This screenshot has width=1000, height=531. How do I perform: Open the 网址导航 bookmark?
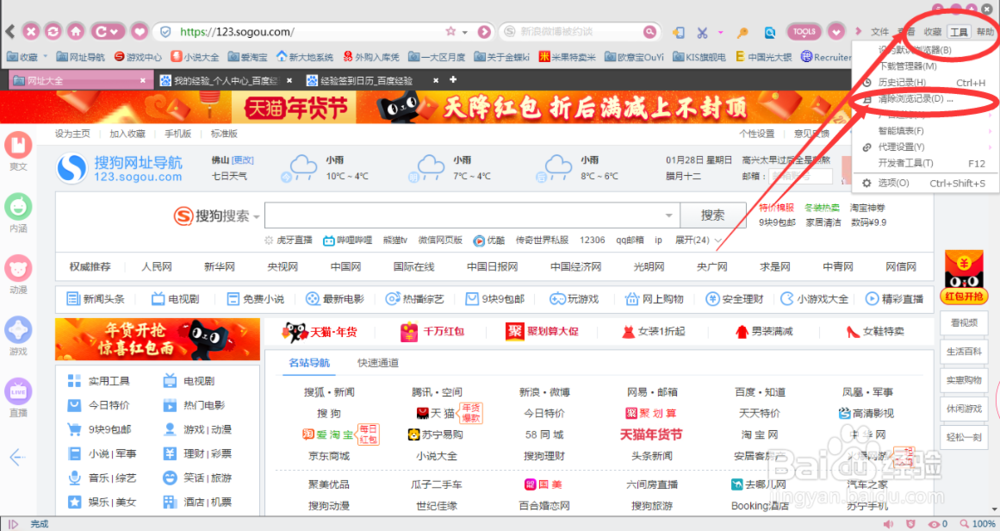click(80, 57)
